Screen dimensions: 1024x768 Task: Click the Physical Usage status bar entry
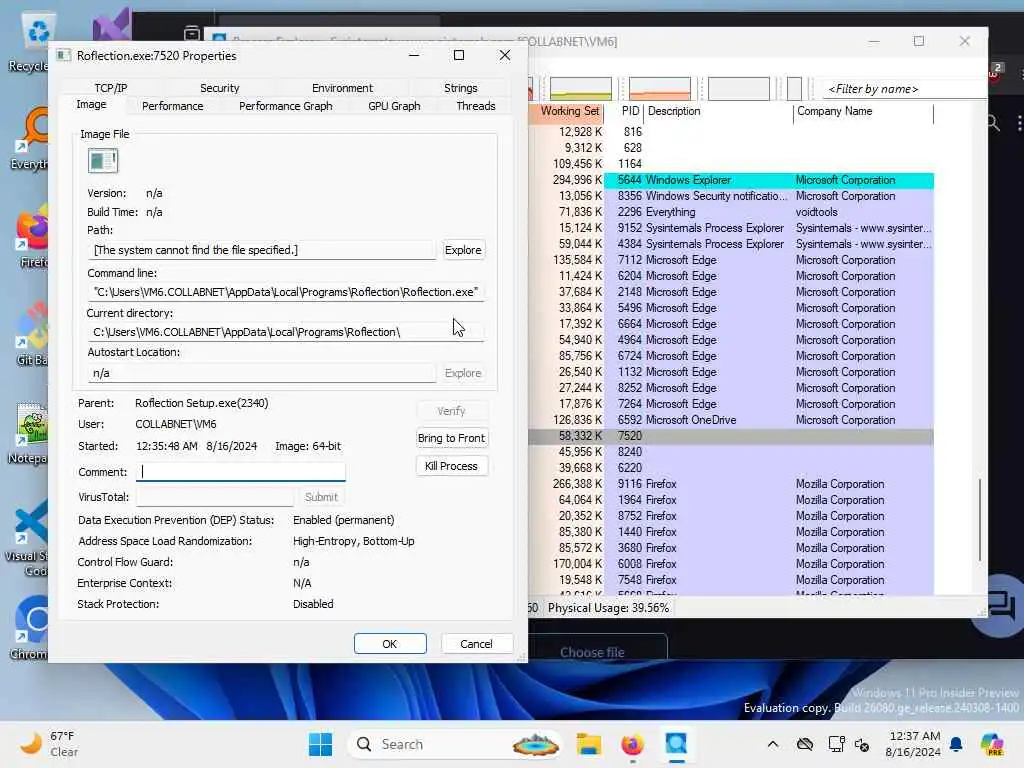pos(608,608)
